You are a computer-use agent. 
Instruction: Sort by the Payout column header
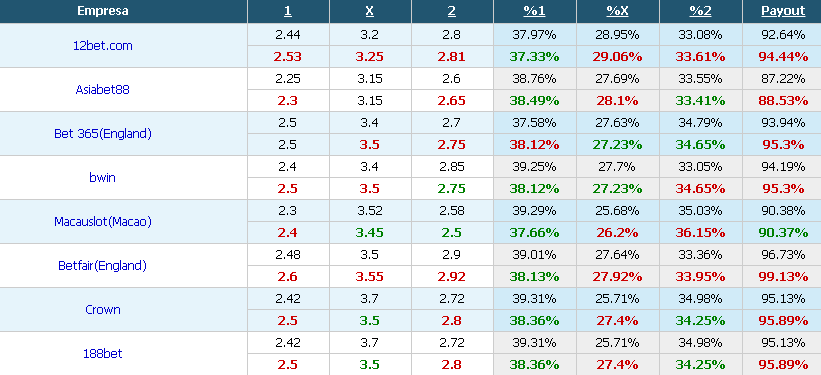click(783, 11)
